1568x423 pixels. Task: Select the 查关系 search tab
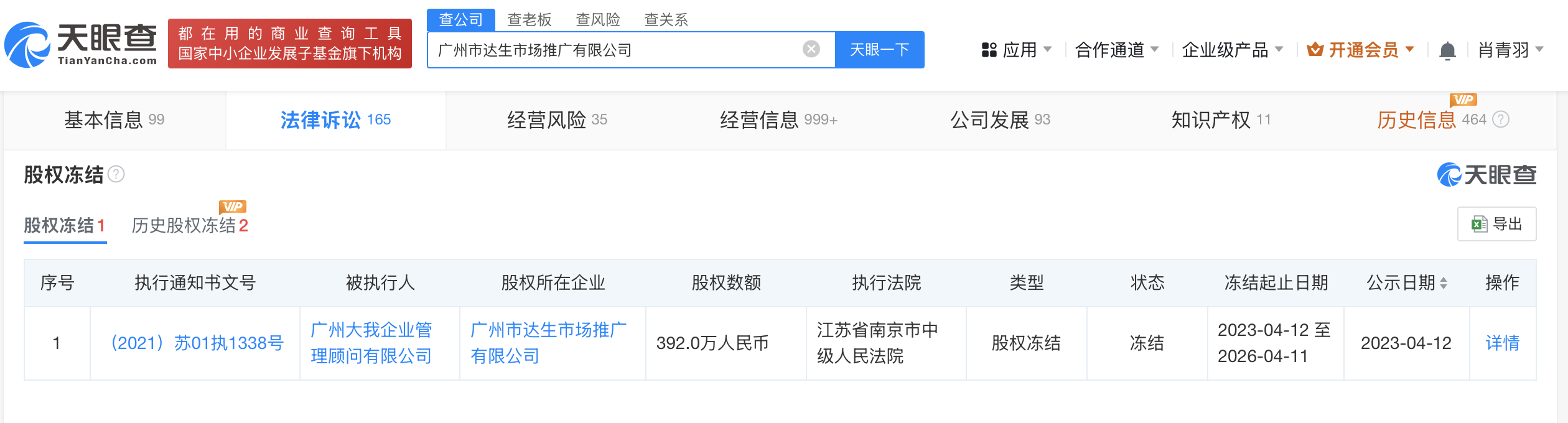coord(666,20)
